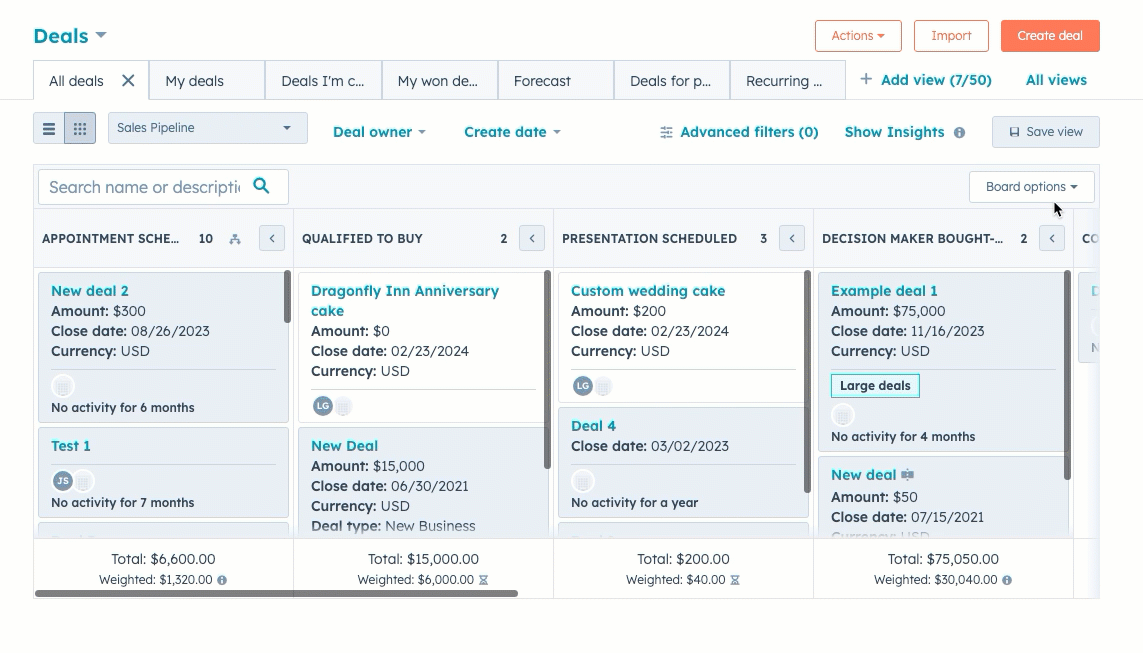This screenshot has height=653, width=1143.
Task: Switch to list view layout
Action: tap(49, 129)
